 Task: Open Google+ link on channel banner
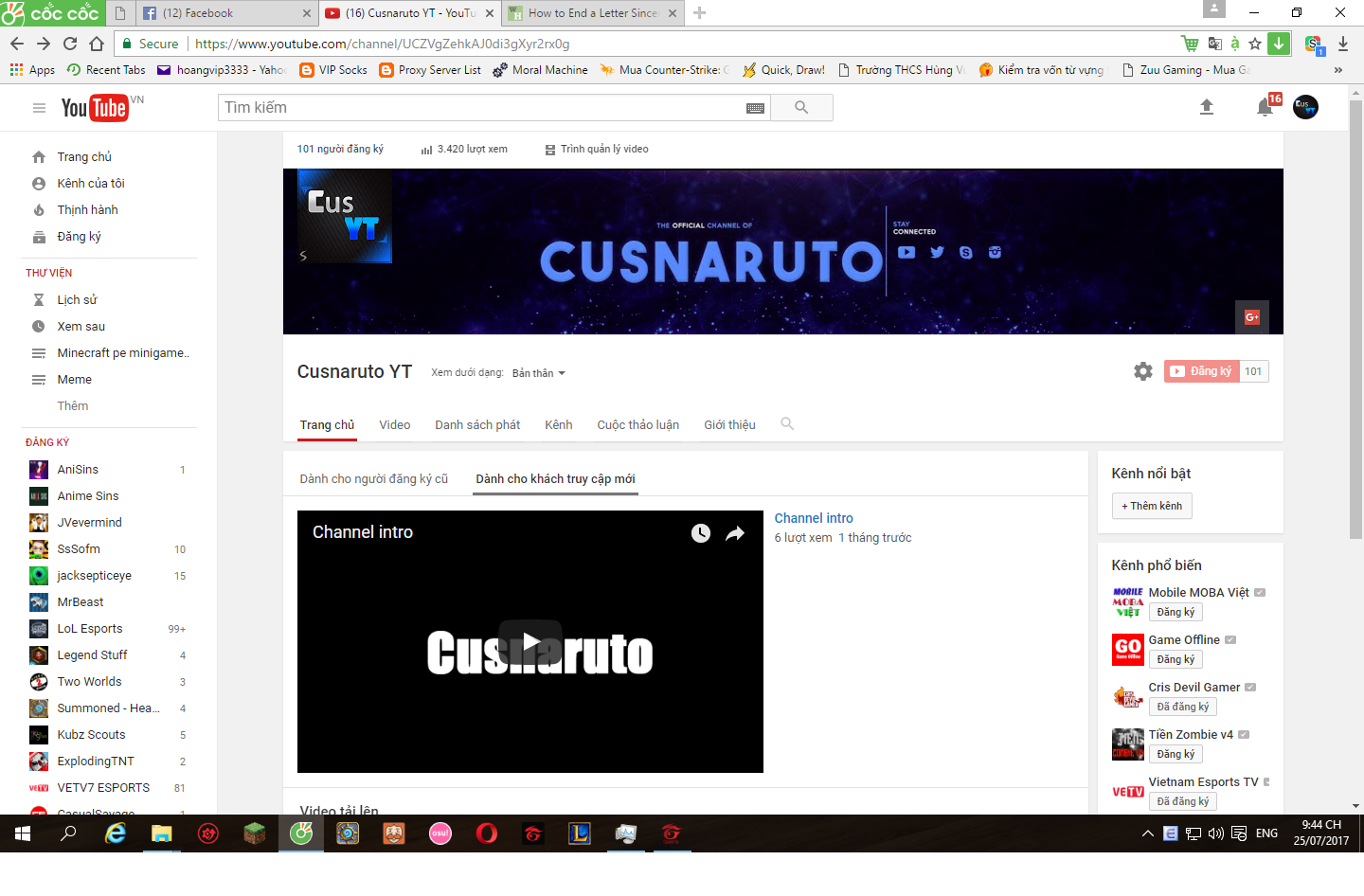click(x=1252, y=317)
